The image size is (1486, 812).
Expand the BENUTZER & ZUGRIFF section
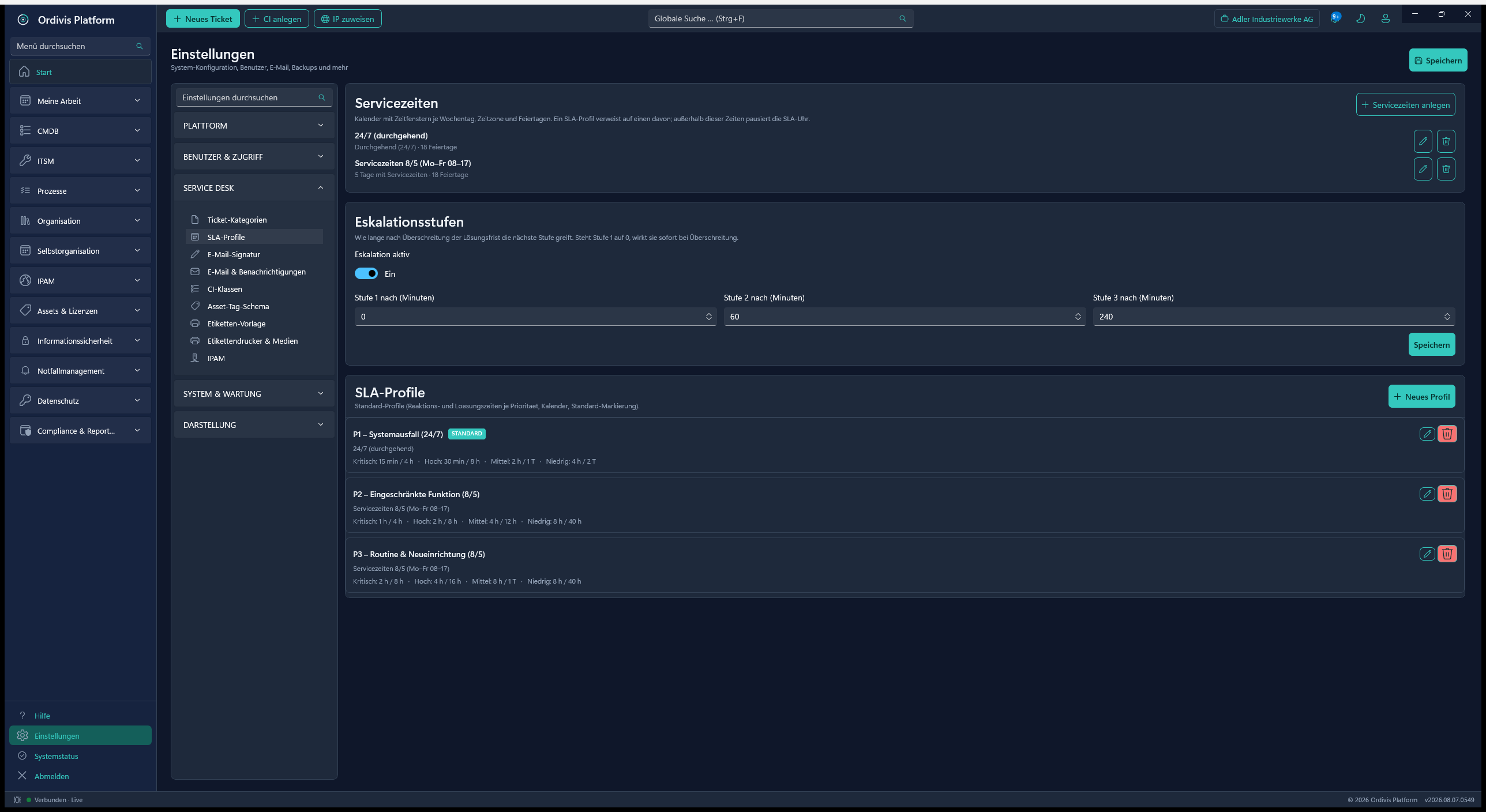(254, 157)
